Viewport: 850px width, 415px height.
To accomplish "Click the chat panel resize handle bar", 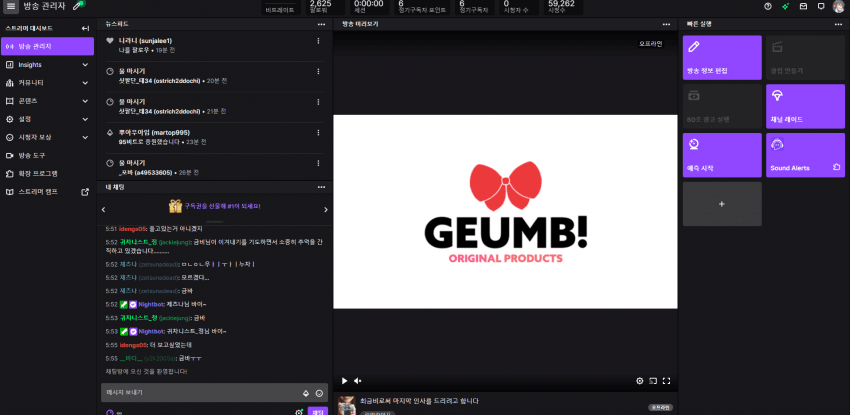I will [215, 222].
